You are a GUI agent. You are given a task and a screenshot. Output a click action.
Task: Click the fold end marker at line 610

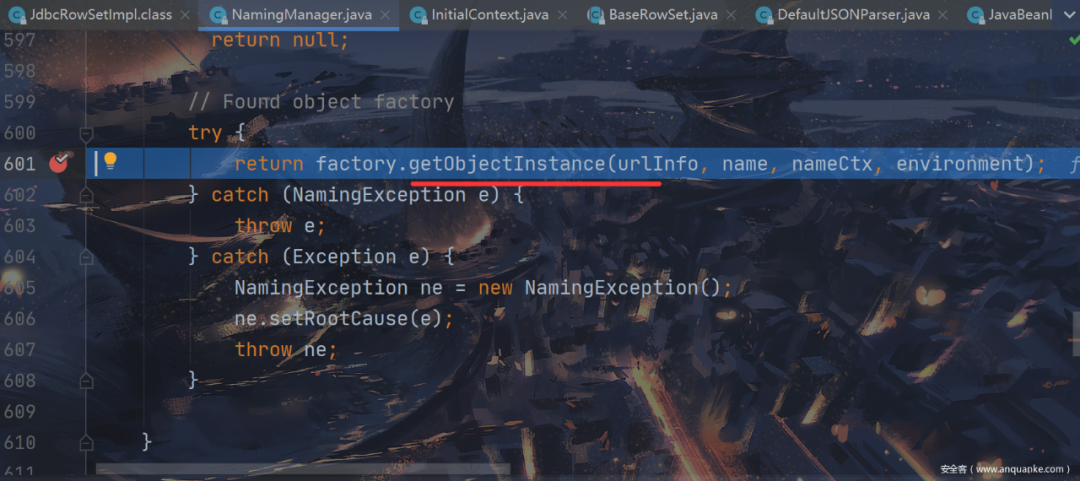(86, 442)
